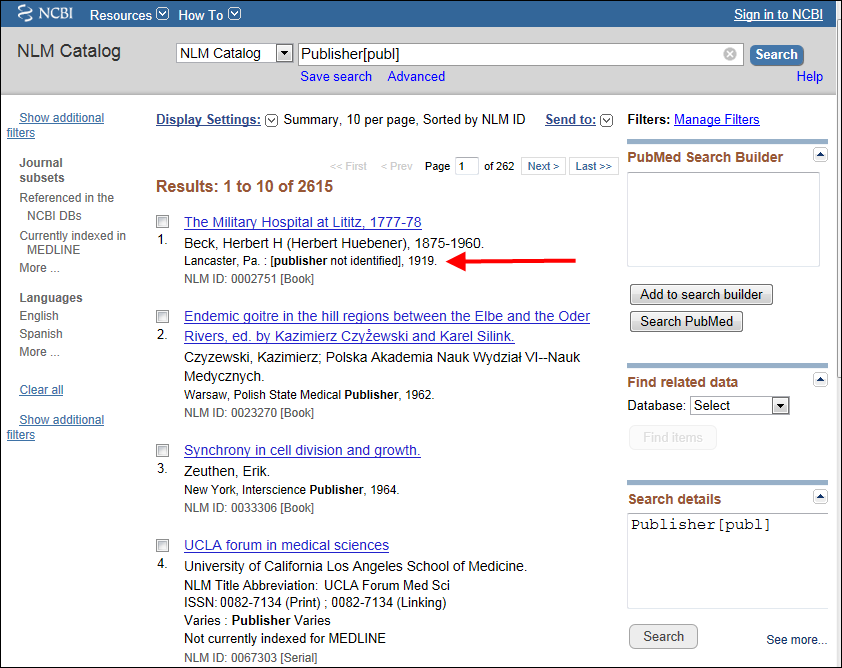The width and height of the screenshot is (842, 668).
Task: Open the Advanced search link
Action: click(416, 76)
